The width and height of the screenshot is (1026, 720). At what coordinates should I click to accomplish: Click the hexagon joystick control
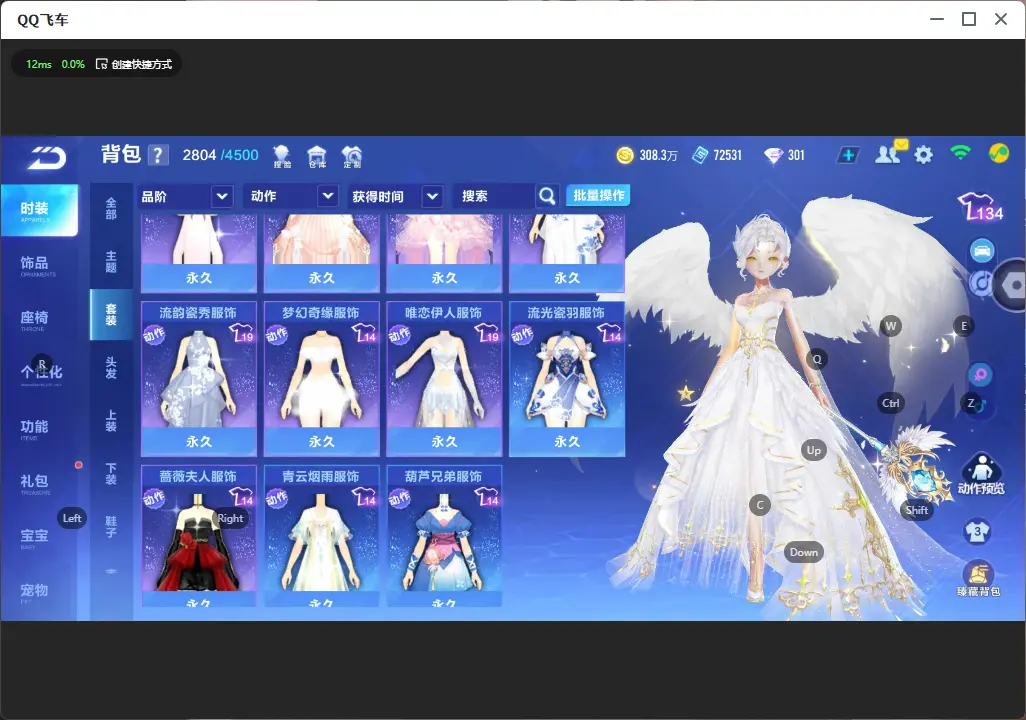[x=1013, y=285]
